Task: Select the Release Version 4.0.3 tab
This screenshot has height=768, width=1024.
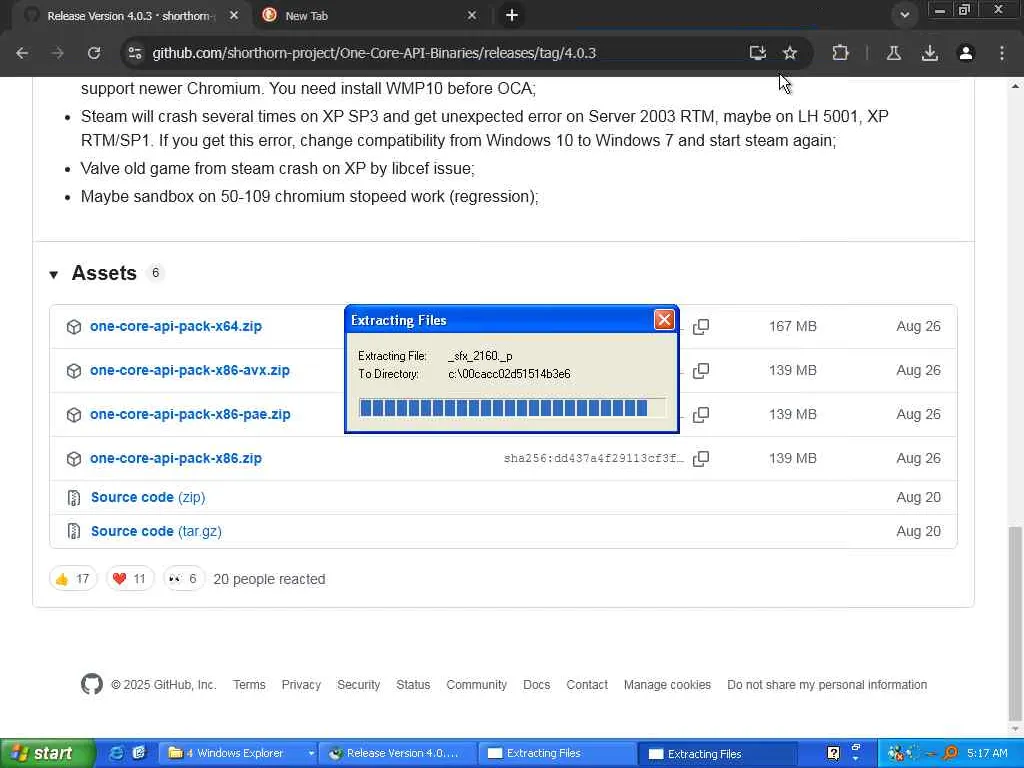Action: pyautogui.click(x=131, y=16)
